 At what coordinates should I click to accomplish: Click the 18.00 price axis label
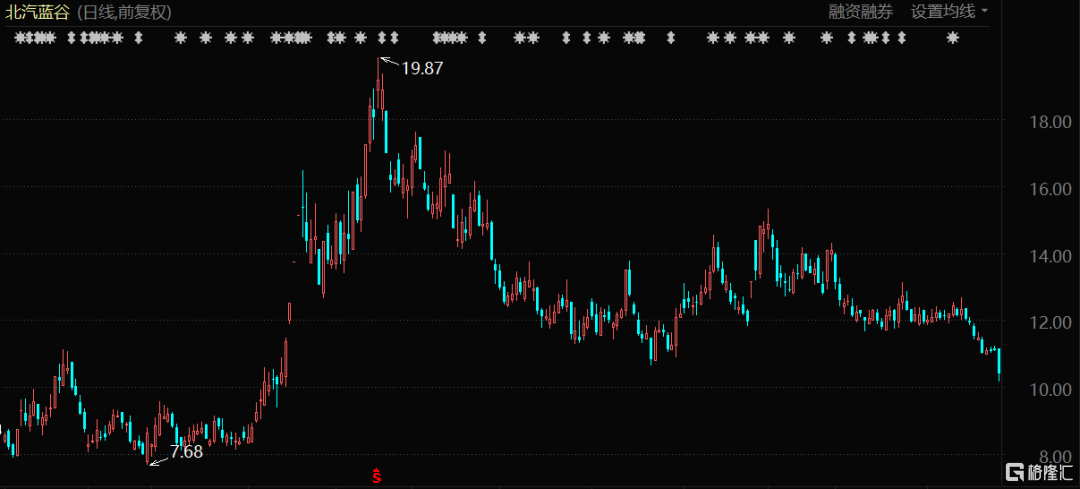pos(1048,122)
